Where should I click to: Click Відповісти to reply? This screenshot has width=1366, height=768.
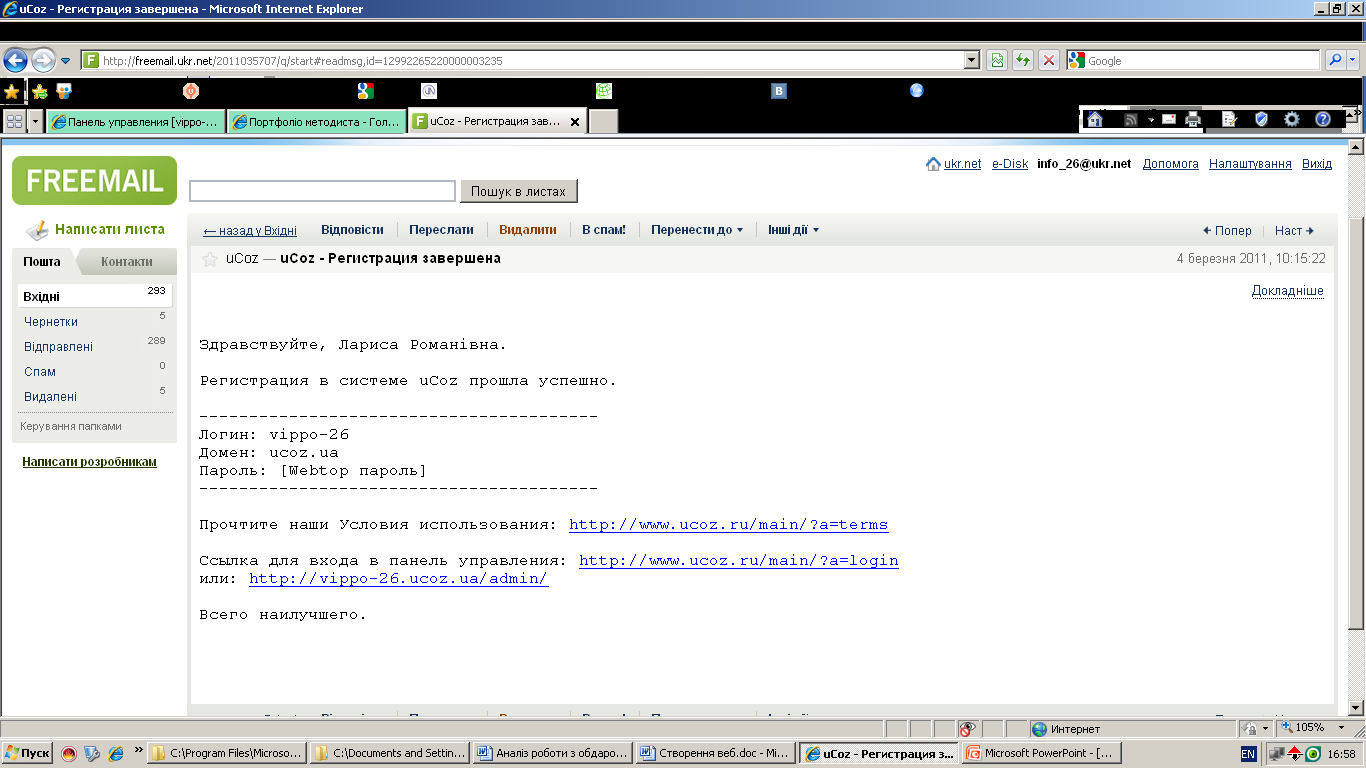352,230
